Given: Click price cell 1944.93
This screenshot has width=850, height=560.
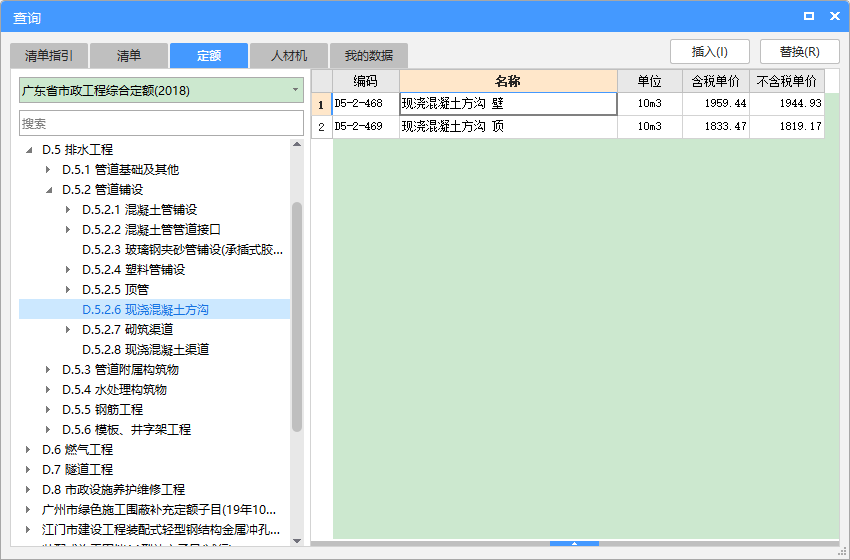Looking at the screenshot, I should click(787, 104).
